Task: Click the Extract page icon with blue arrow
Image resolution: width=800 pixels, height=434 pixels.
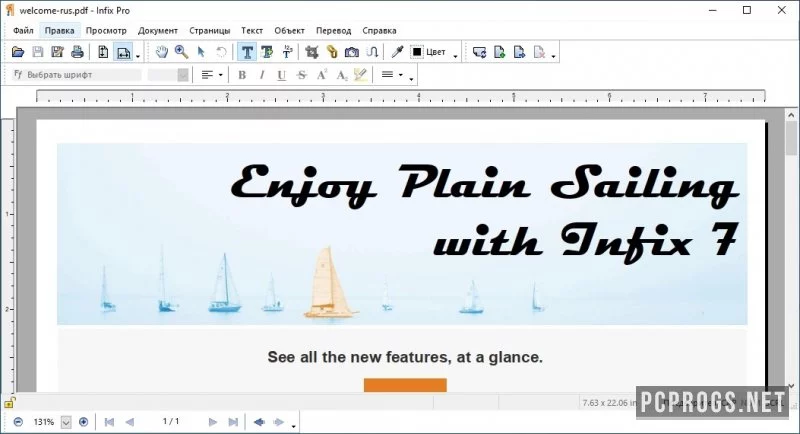Action: pos(519,52)
